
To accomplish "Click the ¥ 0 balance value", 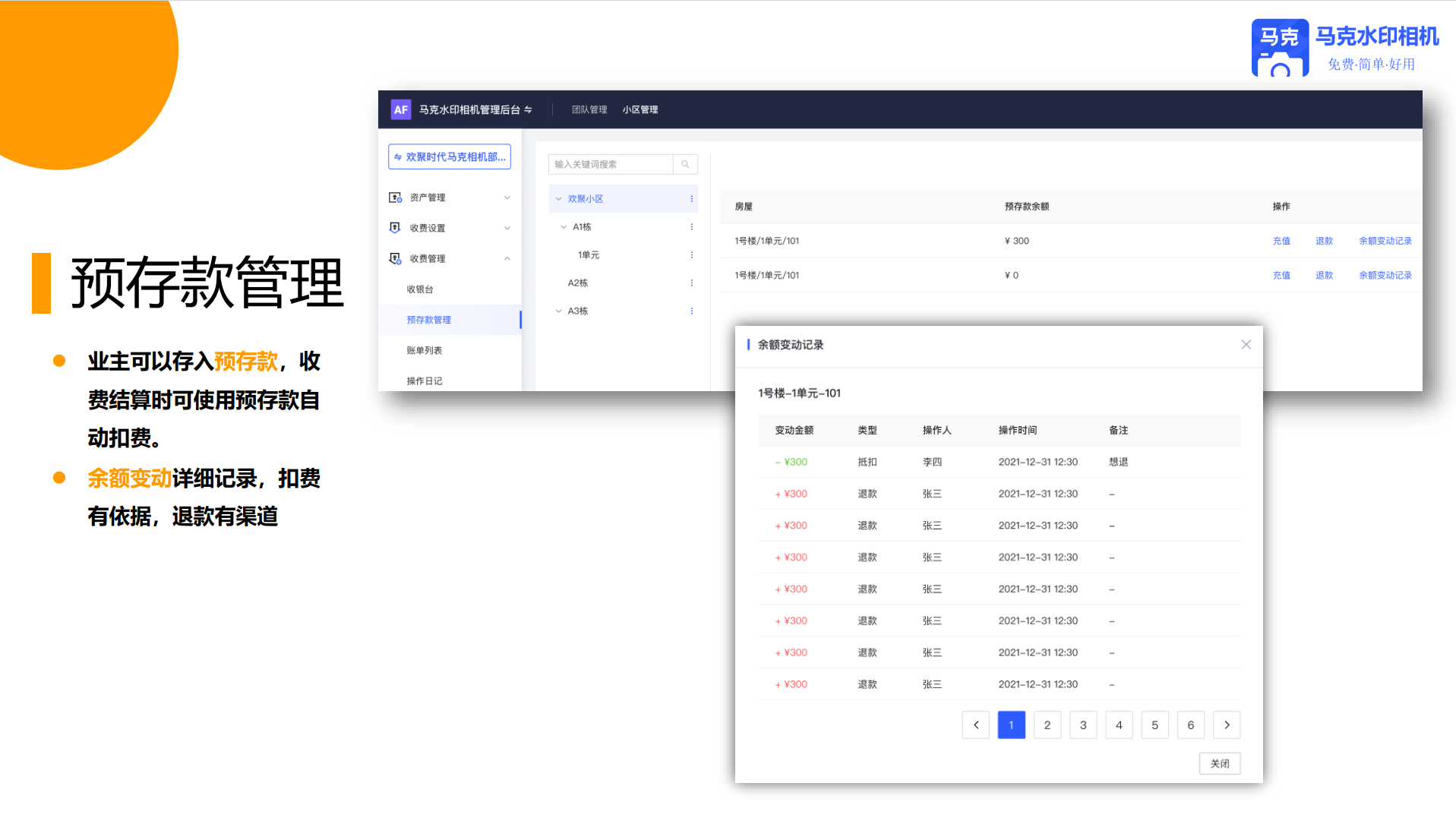I will [x=1012, y=276].
